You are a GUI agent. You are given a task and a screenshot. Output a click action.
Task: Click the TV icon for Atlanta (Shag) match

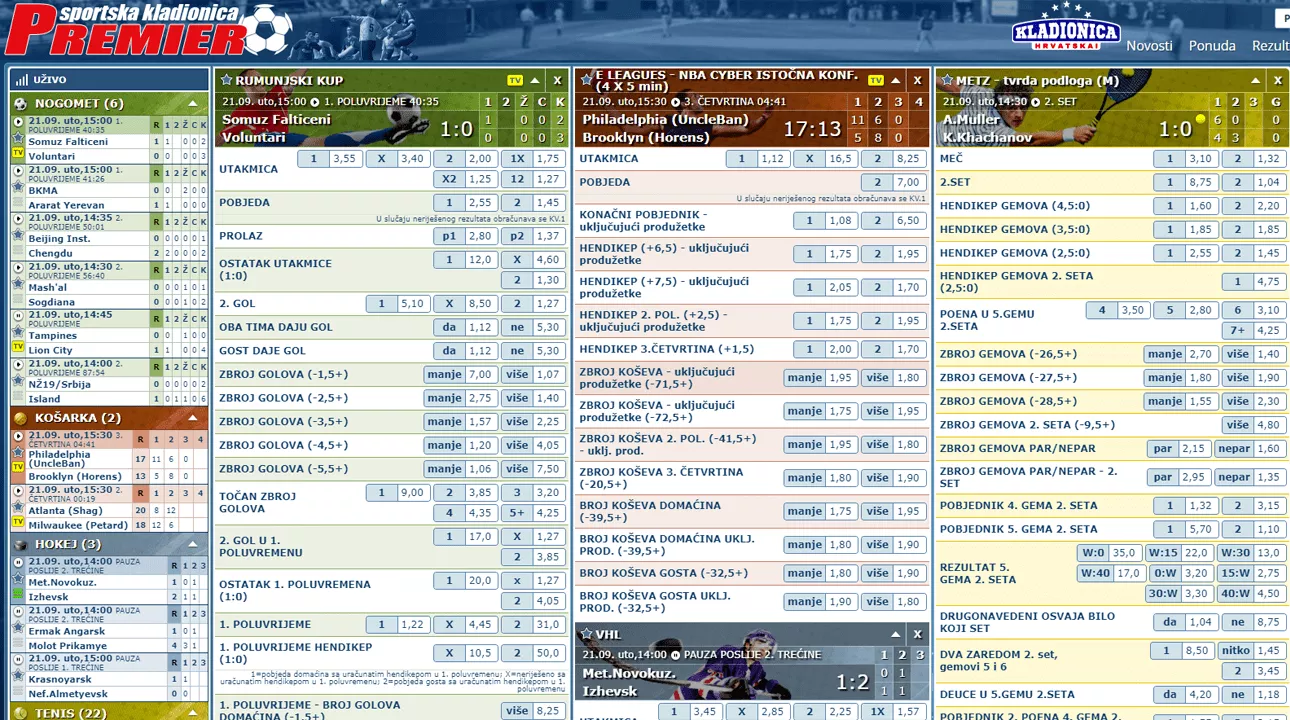[x=17, y=521]
